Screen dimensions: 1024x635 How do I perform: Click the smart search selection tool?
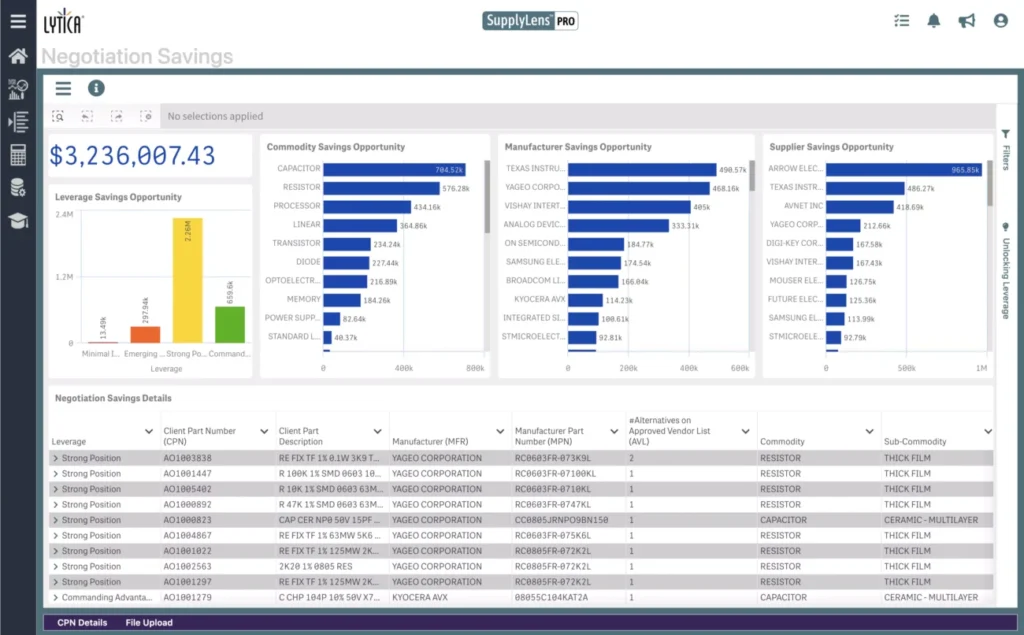tap(59, 117)
